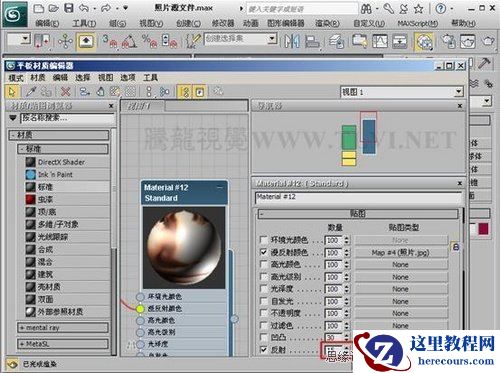Image resolution: width=500 pixels, height=373 pixels.
Task: Click the star favorites icon in title bar
Action: pyautogui.click(x=419, y=9)
